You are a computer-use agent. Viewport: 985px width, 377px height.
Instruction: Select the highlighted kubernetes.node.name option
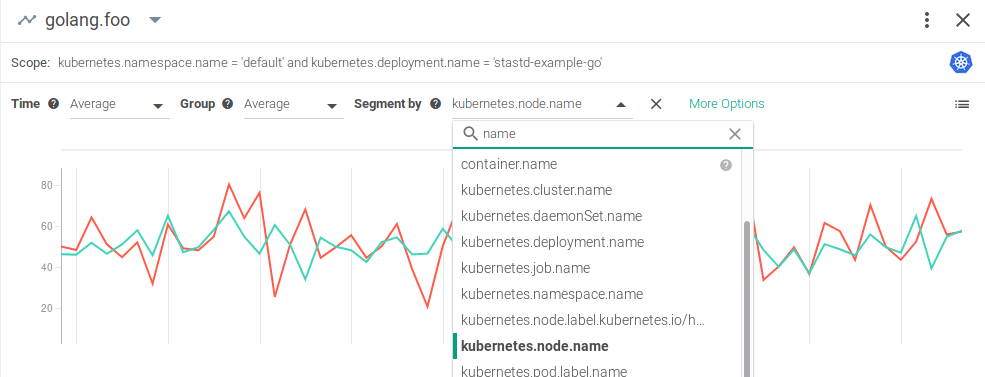597,346
